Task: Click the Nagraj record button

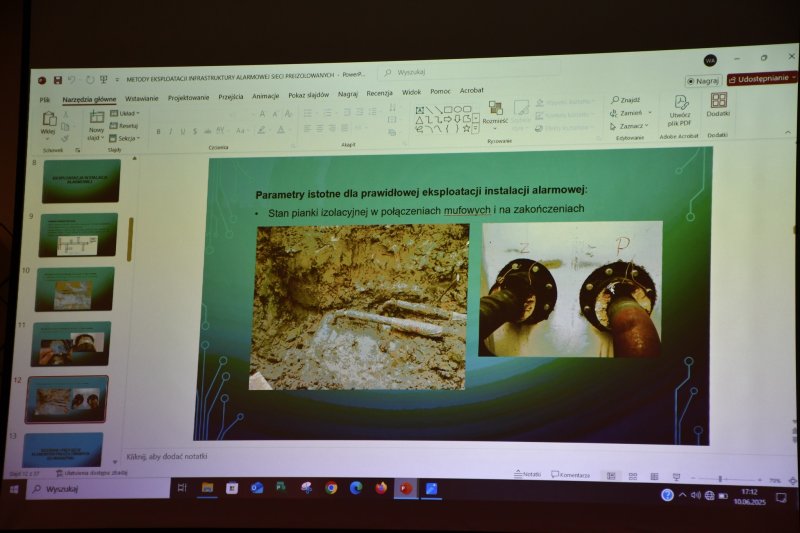Action: click(x=703, y=81)
